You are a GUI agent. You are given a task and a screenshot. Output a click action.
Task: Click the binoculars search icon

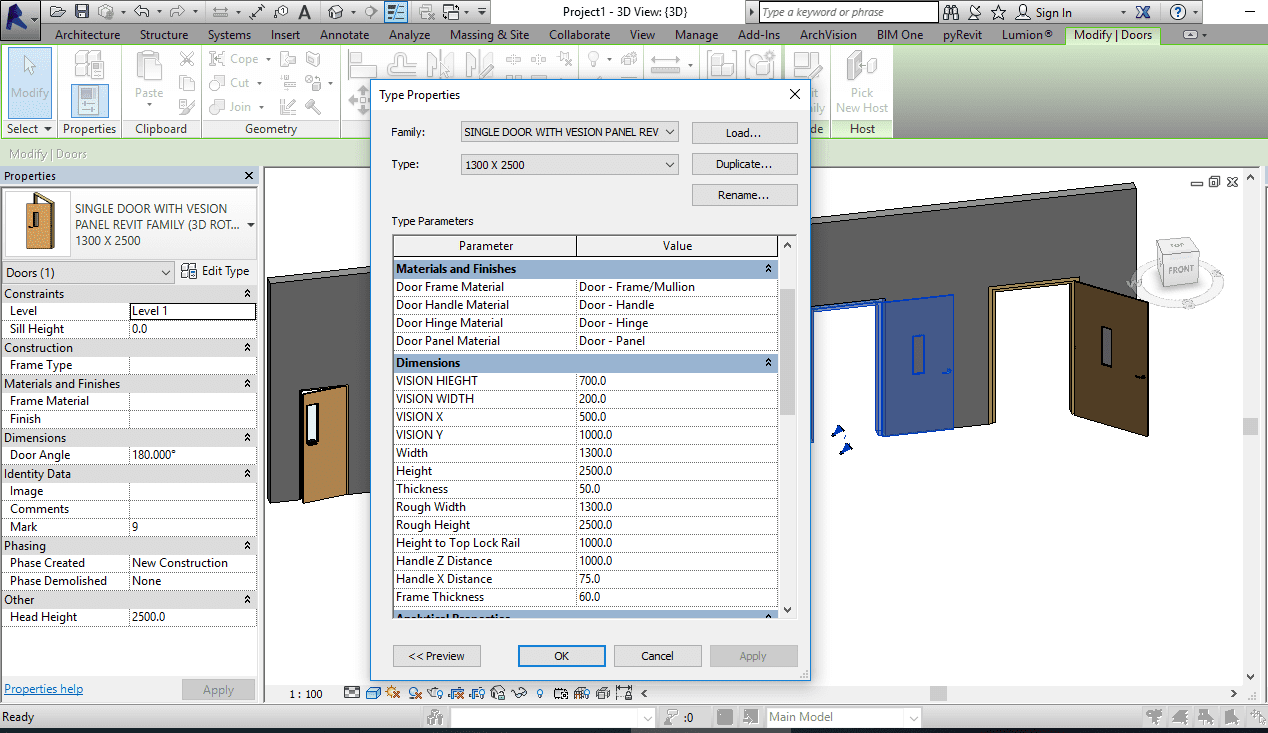pyautogui.click(x=950, y=12)
